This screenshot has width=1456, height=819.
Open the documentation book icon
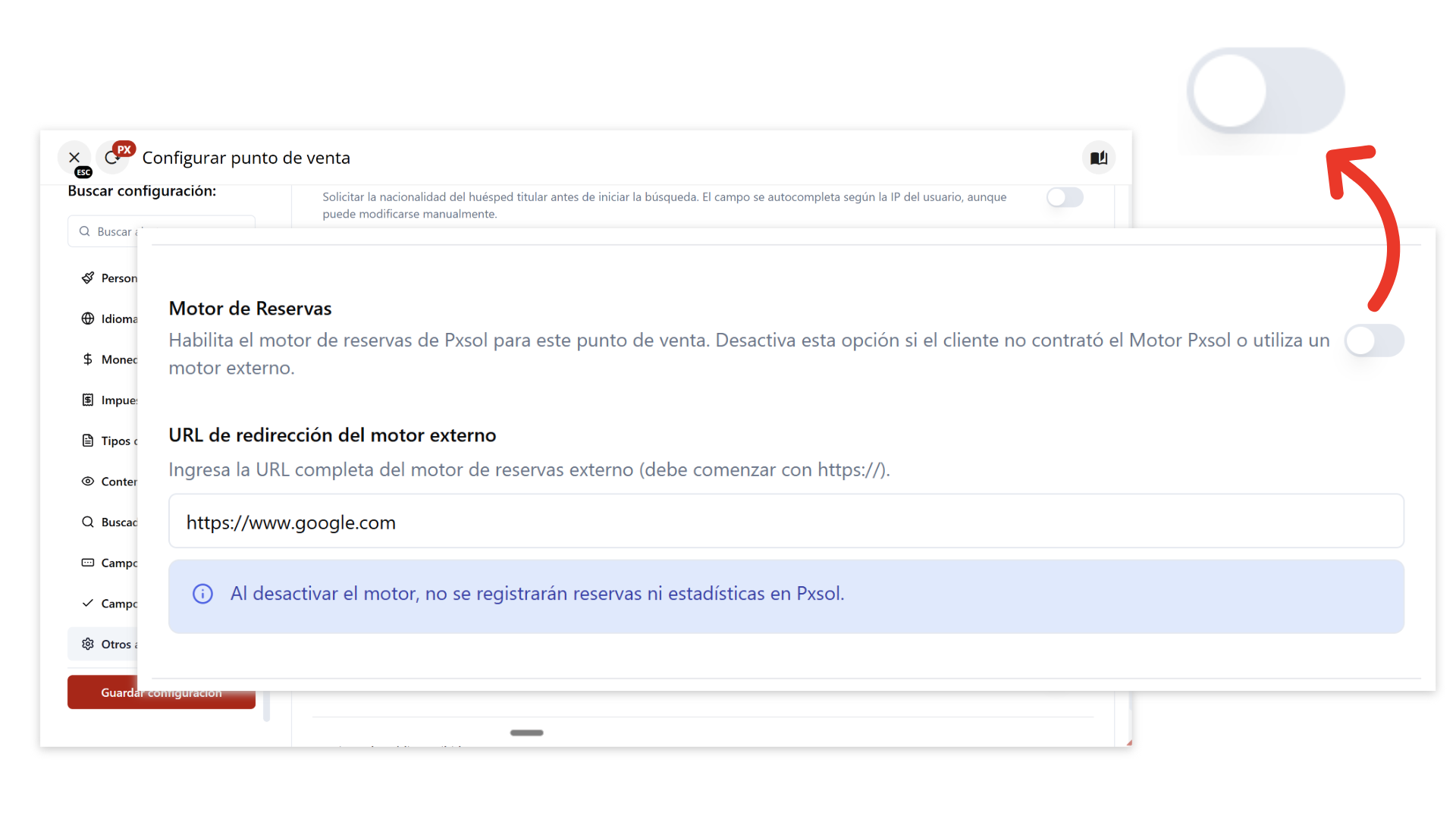pos(1098,158)
